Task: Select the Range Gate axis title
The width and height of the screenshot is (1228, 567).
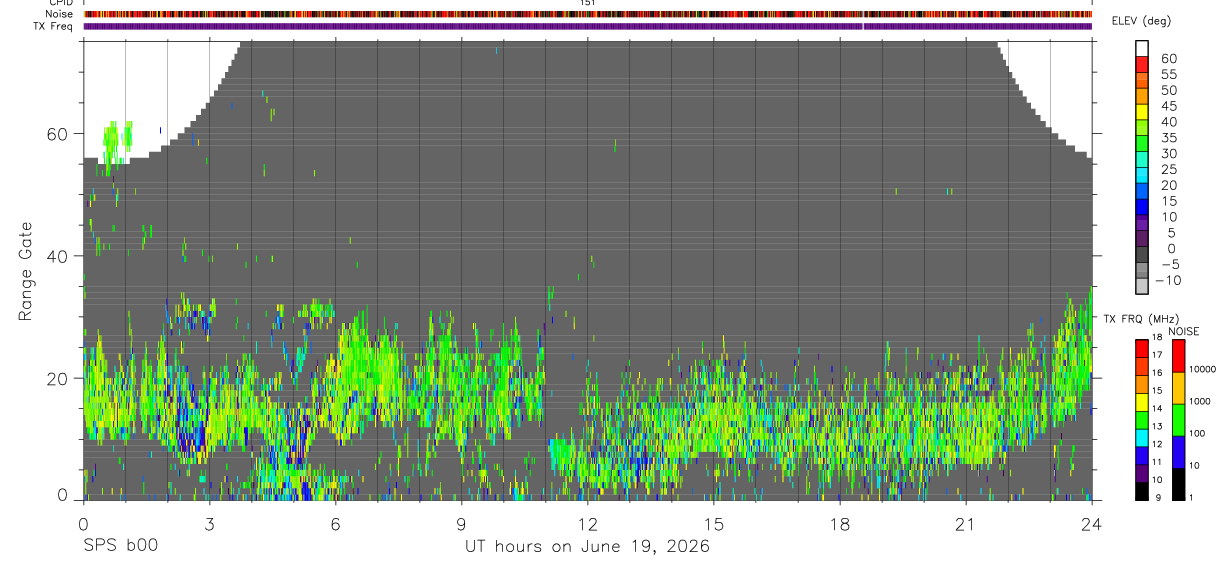Action: point(27,270)
